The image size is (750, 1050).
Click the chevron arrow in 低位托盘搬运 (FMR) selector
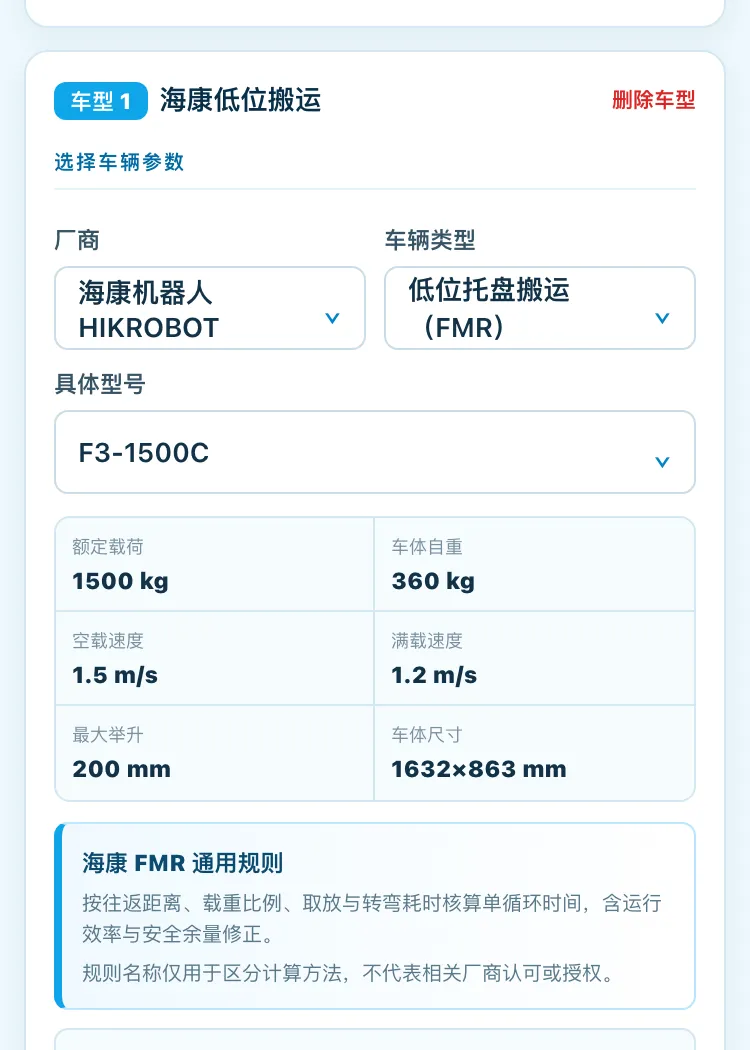(x=662, y=318)
